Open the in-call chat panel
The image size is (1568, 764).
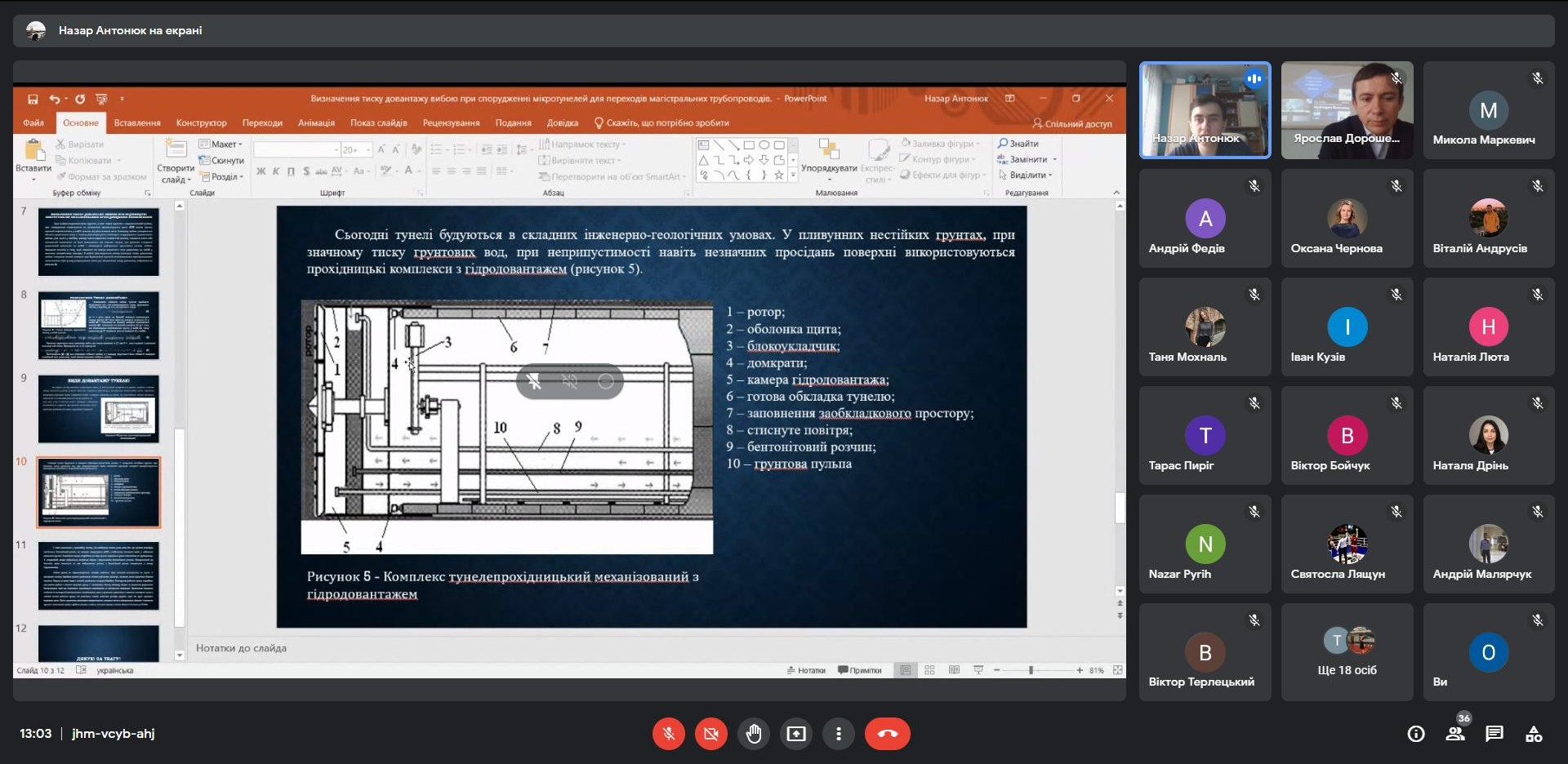tap(1494, 734)
